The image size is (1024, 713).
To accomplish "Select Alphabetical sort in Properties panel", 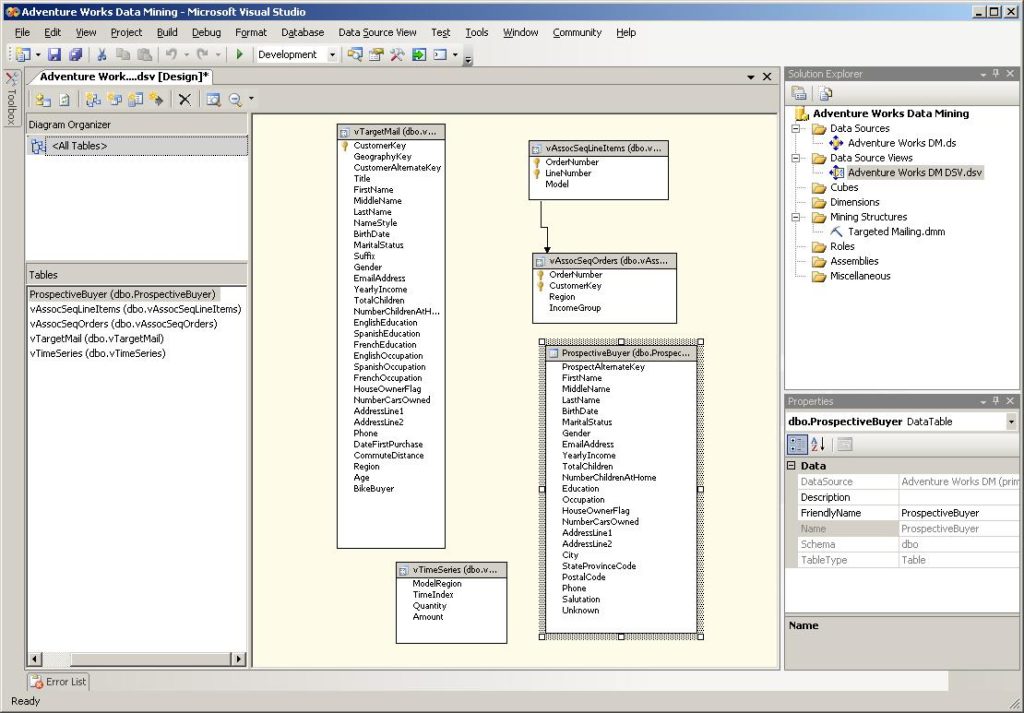I will (818, 445).
